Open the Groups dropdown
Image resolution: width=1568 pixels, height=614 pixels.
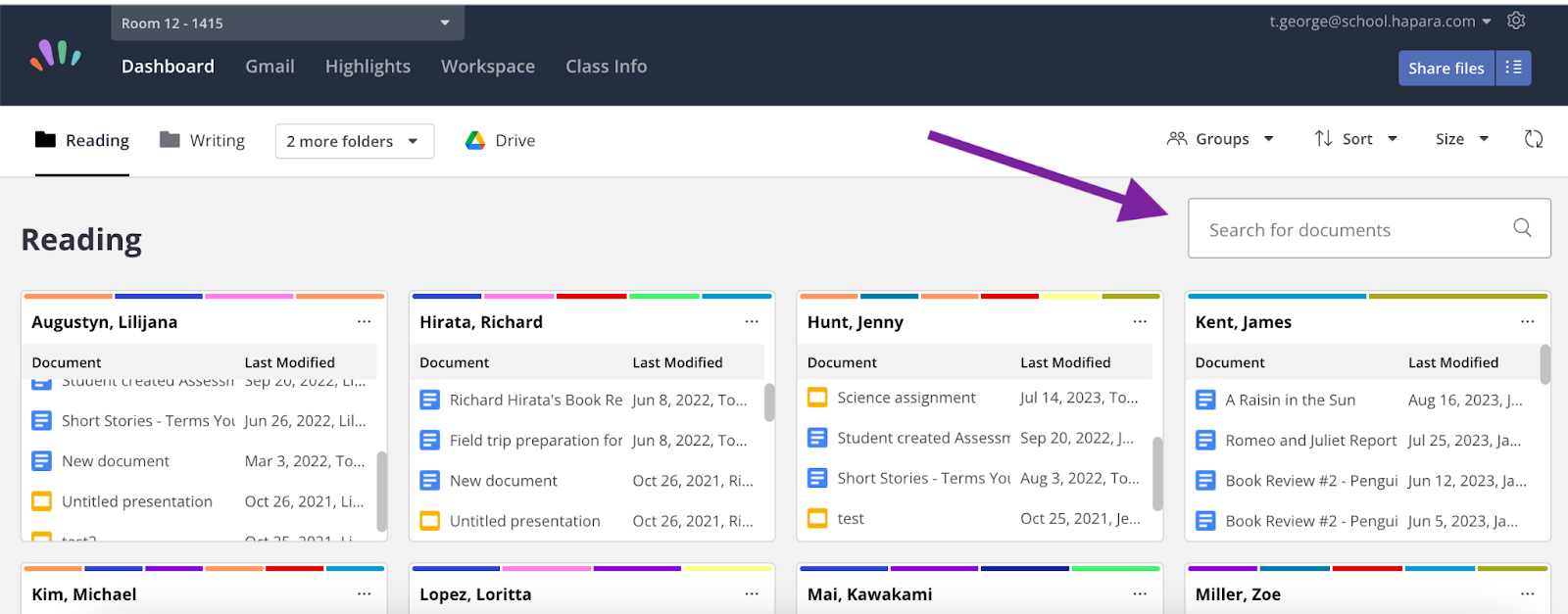tap(1221, 139)
